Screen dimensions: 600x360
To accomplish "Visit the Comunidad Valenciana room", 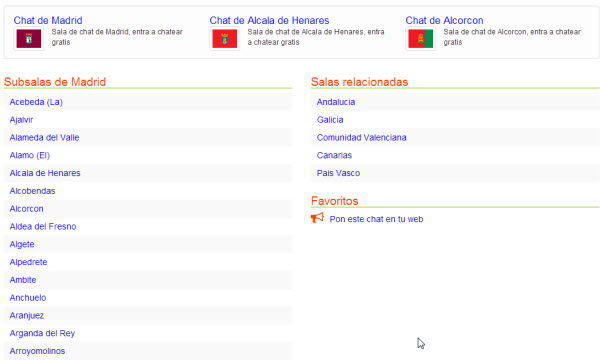I will coord(361,138).
